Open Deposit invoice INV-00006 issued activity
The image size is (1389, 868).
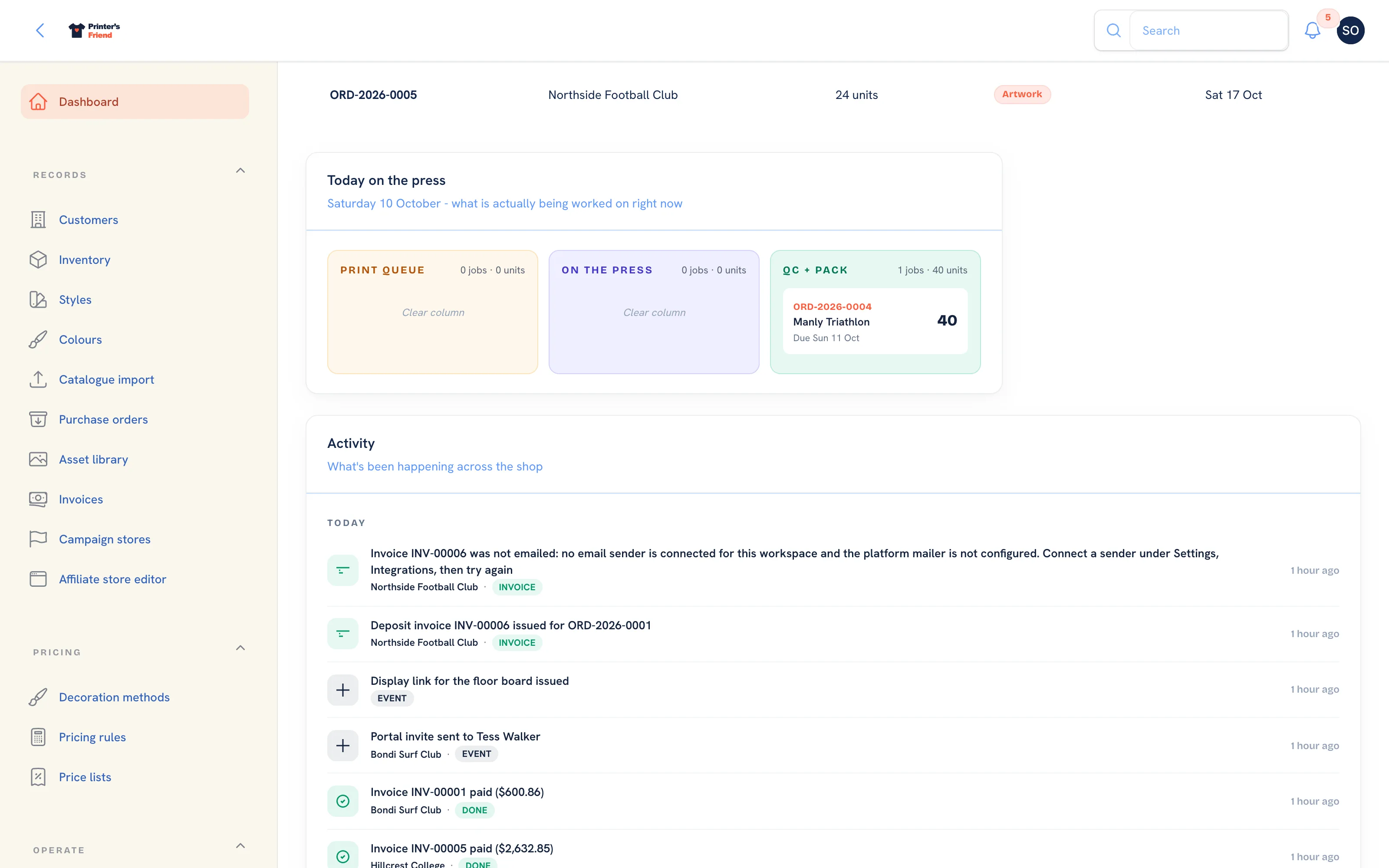(x=833, y=634)
